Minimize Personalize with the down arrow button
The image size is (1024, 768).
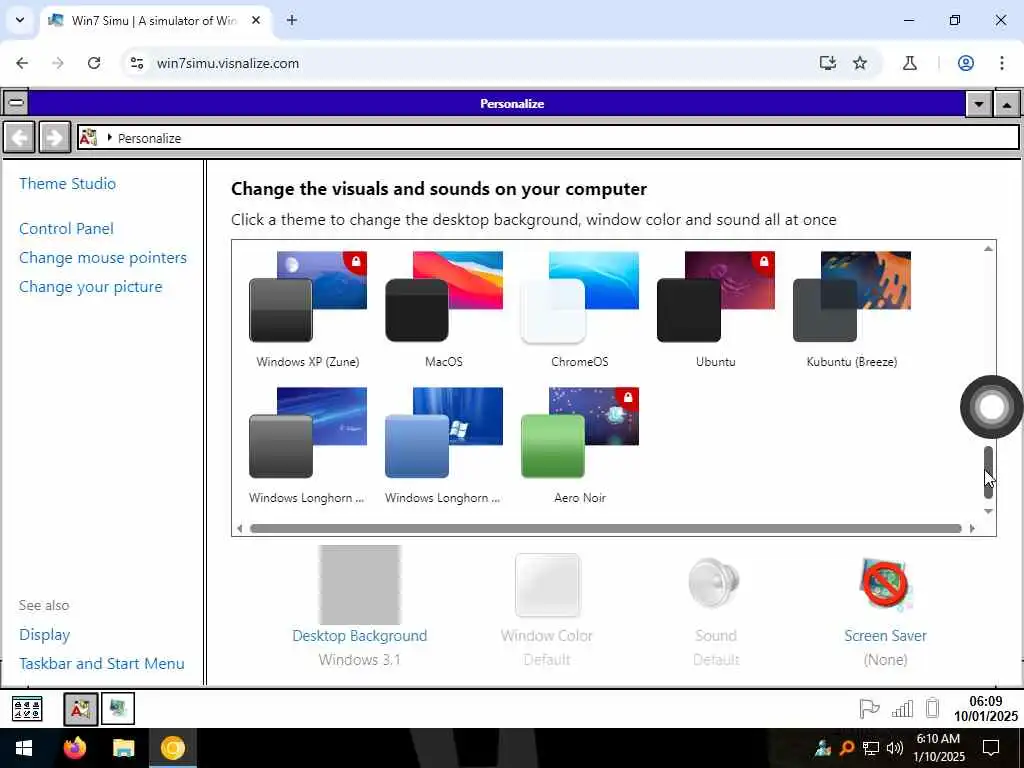978,104
